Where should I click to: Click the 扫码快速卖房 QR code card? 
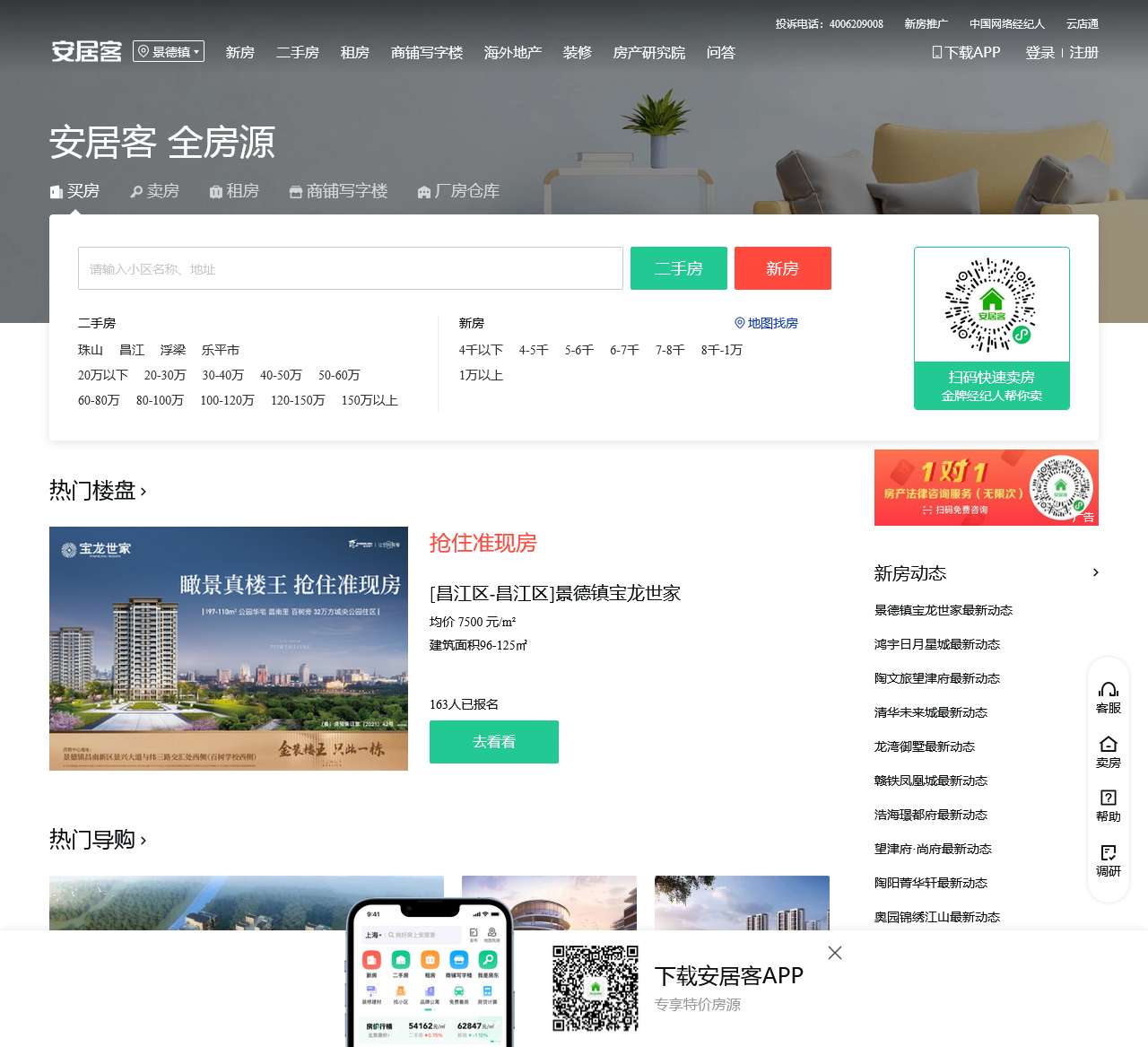[x=992, y=328]
